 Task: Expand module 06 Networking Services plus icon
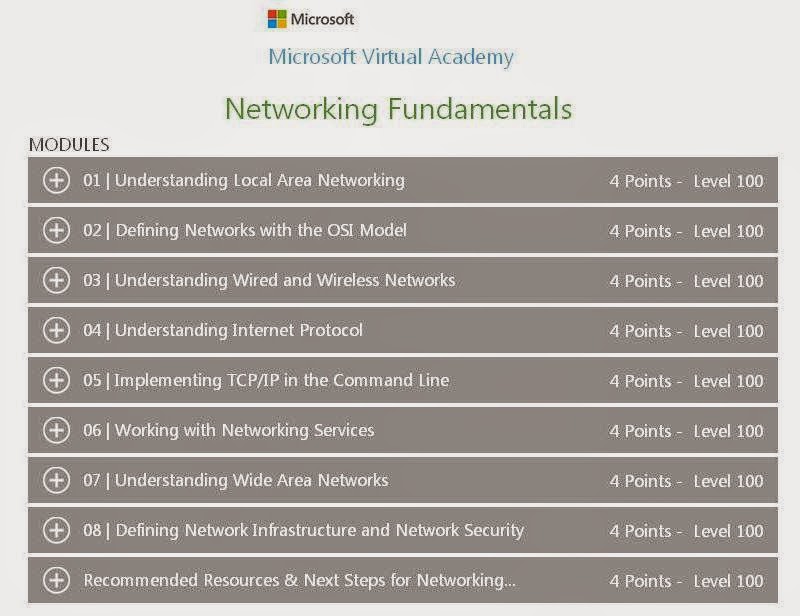coord(57,431)
